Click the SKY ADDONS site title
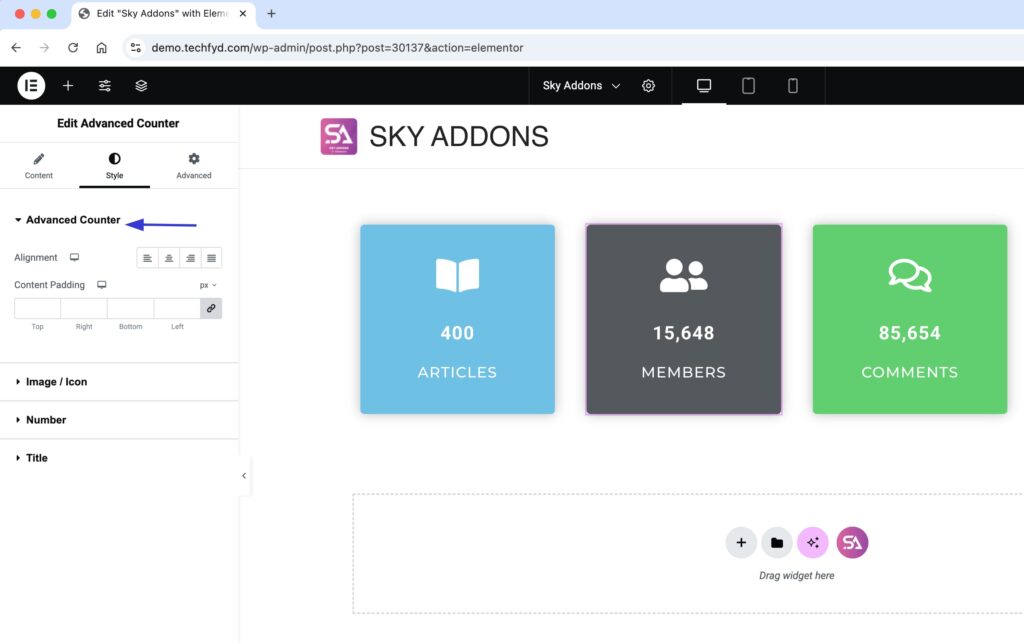 tap(458, 136)
